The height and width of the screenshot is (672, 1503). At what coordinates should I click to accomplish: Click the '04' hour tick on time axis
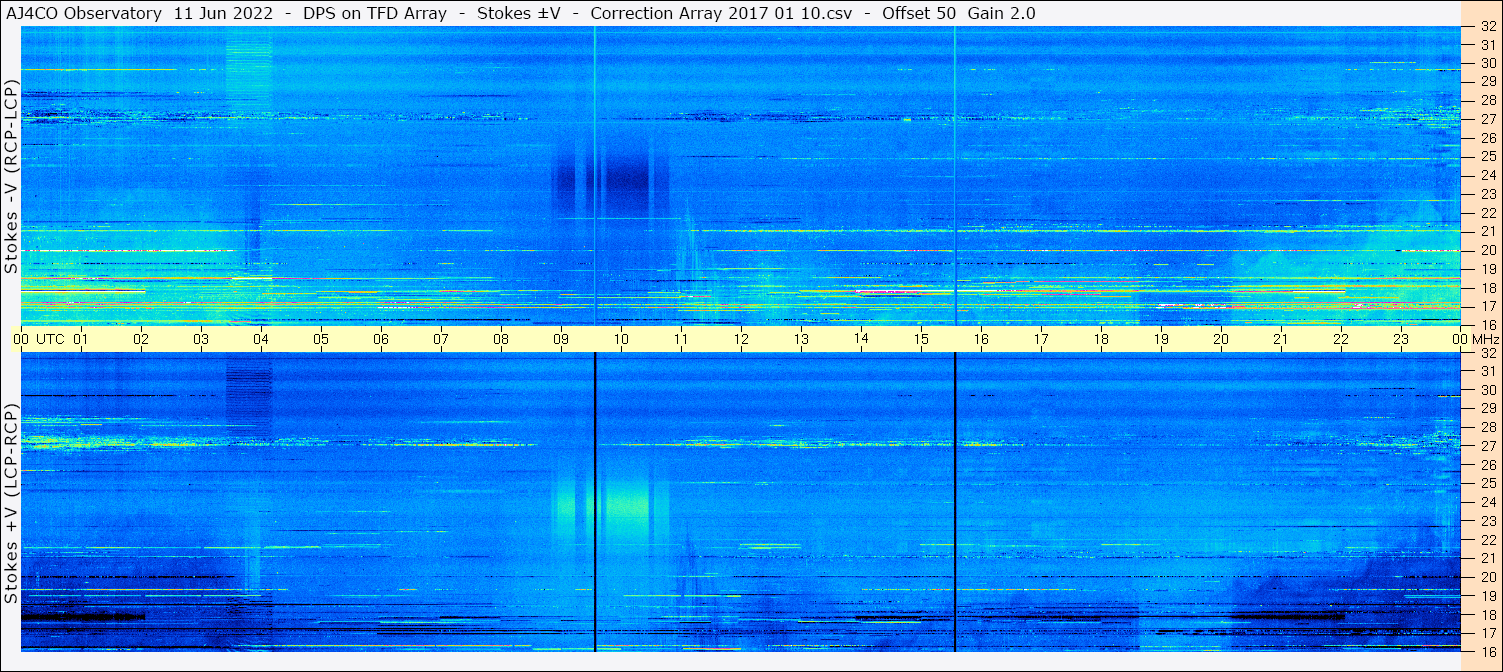pos(261,339)
